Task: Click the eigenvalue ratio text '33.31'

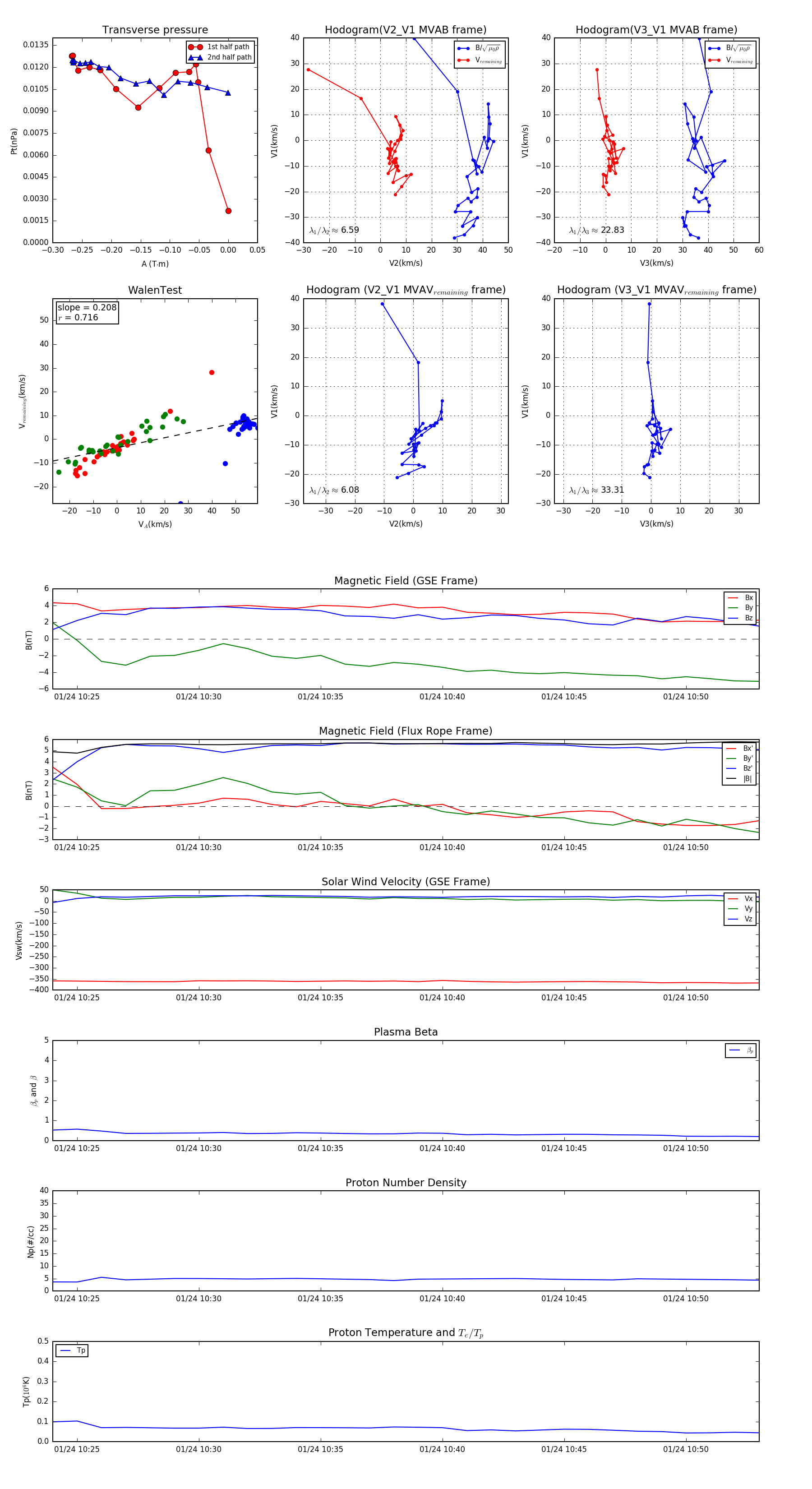Action: pyautogui.click(x=612, y=490)
